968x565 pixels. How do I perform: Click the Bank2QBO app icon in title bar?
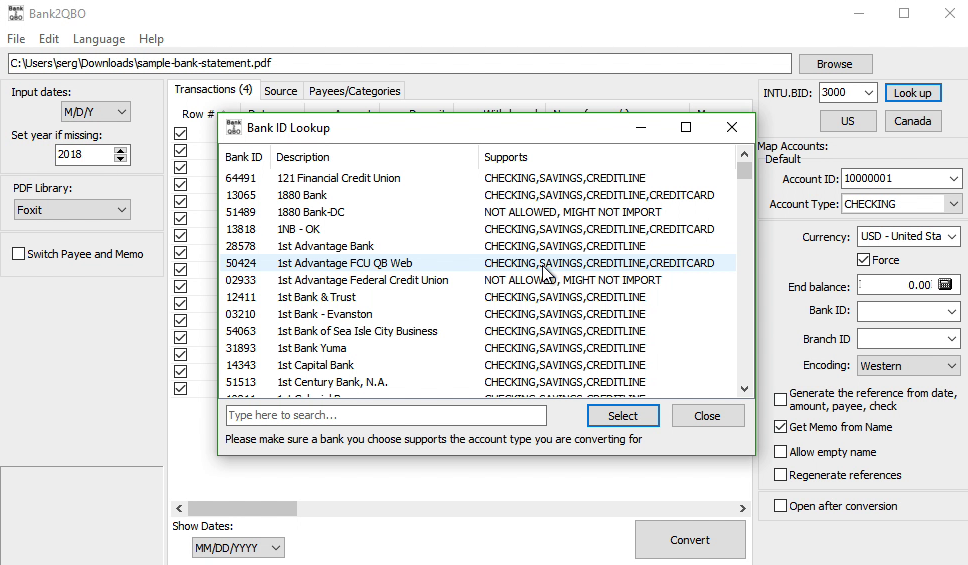15,13
